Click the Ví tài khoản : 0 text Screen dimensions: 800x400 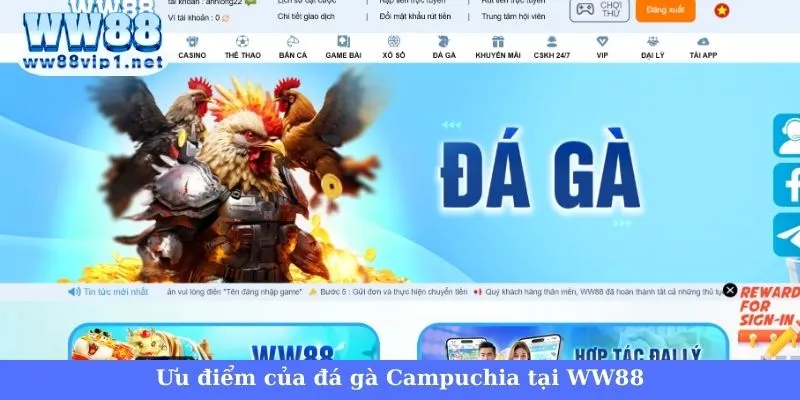pos(194,18)
